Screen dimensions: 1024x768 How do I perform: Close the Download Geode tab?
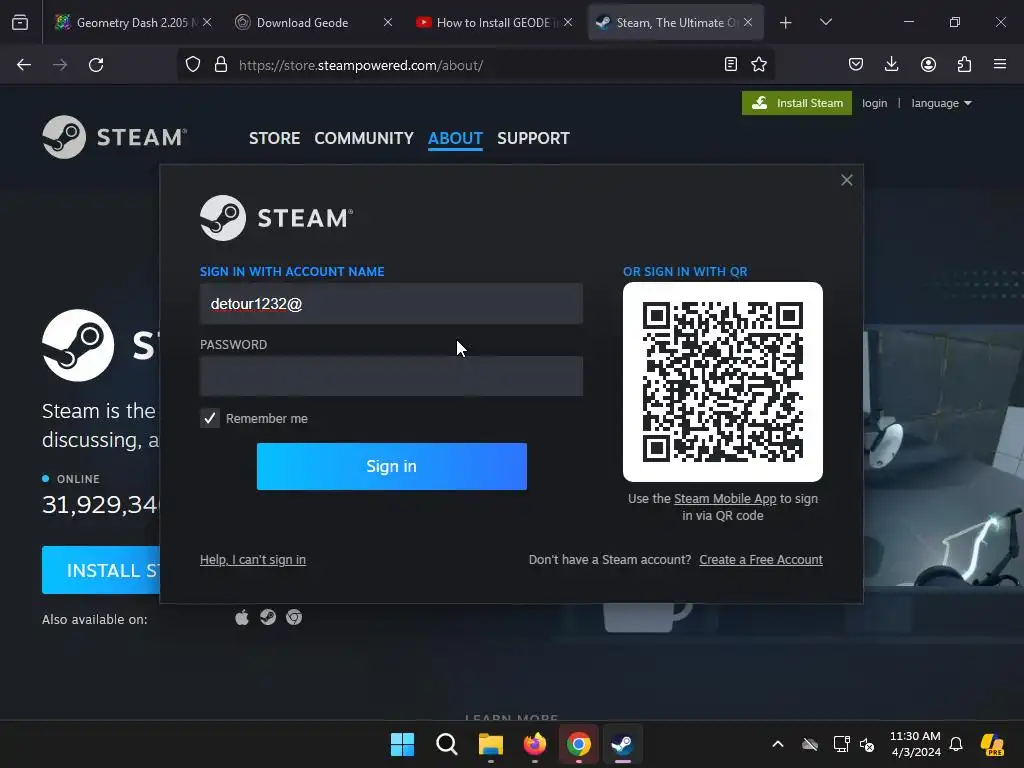(388, 22)
